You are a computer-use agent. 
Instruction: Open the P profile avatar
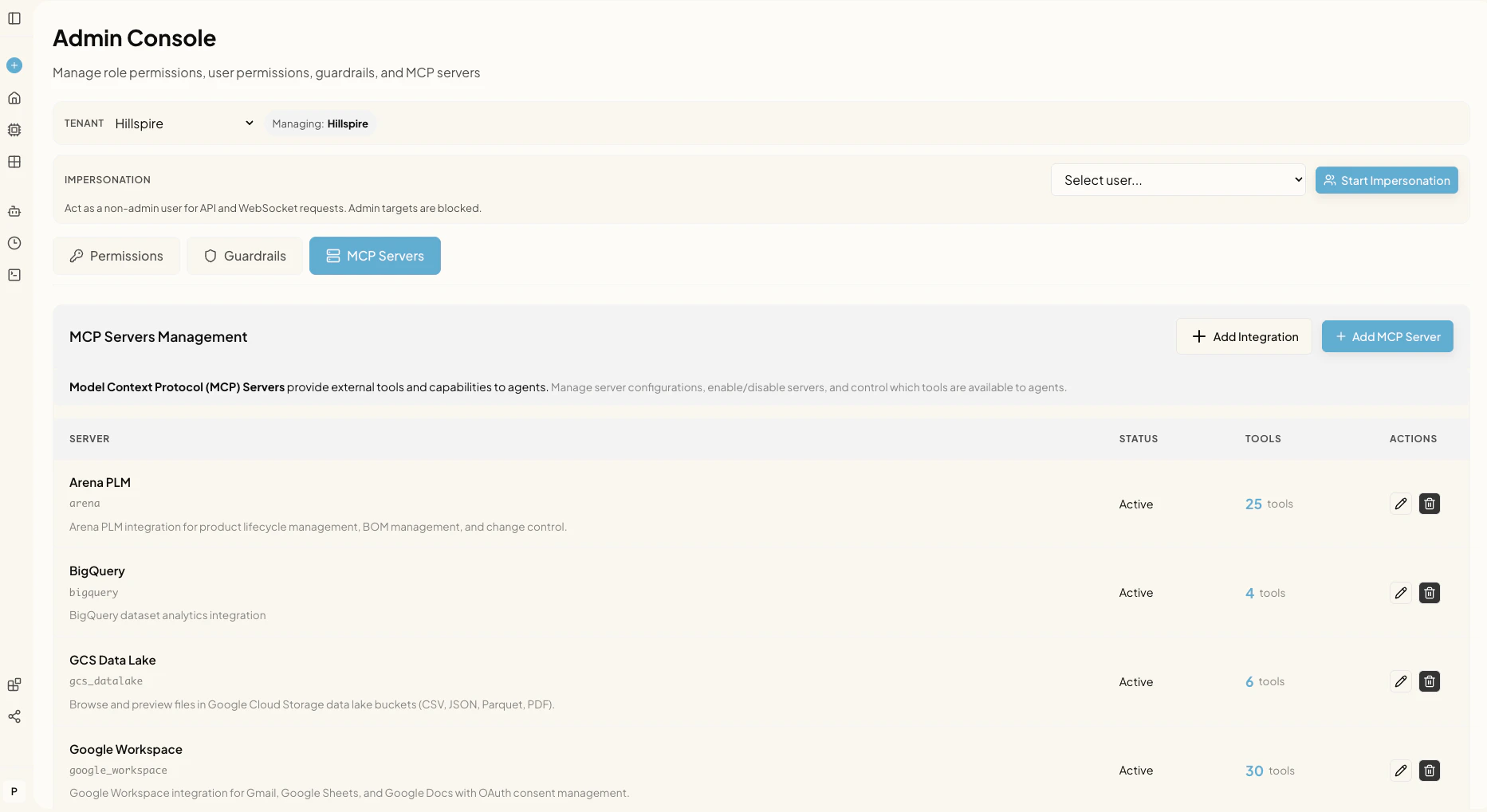[x=14, y=791]
